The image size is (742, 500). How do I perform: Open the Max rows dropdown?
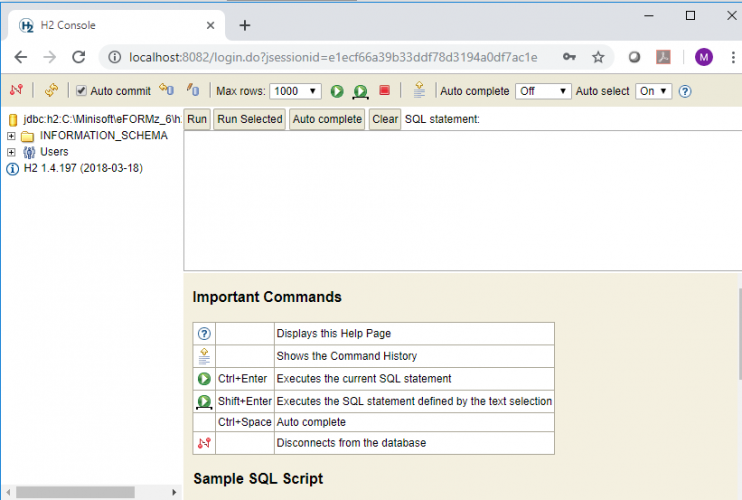pyautogui.click(x=295, y=91)
